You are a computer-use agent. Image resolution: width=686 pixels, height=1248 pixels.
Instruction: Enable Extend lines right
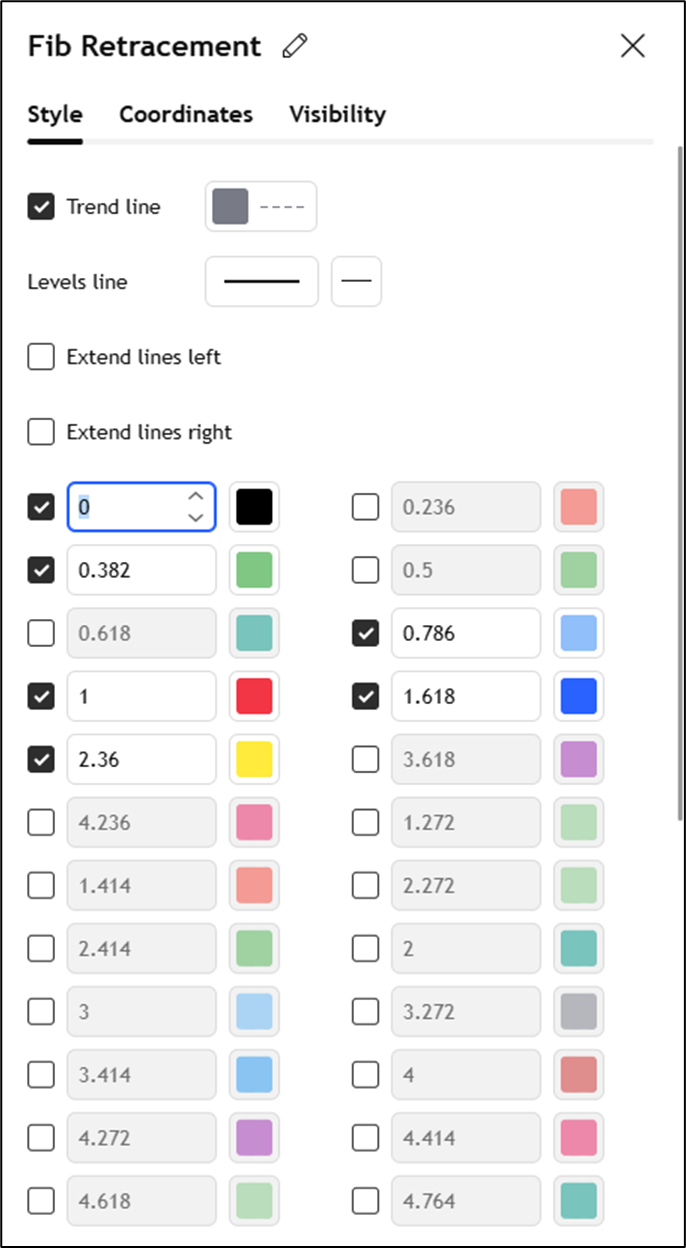click(x=41, y=432)
